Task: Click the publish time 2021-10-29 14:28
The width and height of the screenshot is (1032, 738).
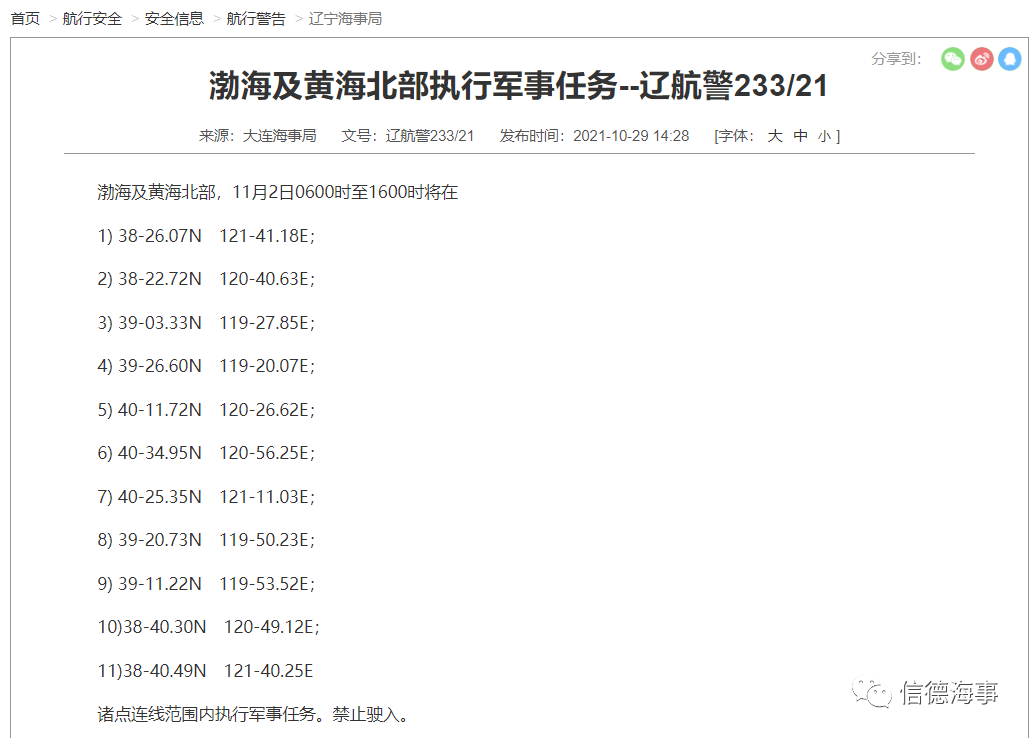Action: point(631,136)
